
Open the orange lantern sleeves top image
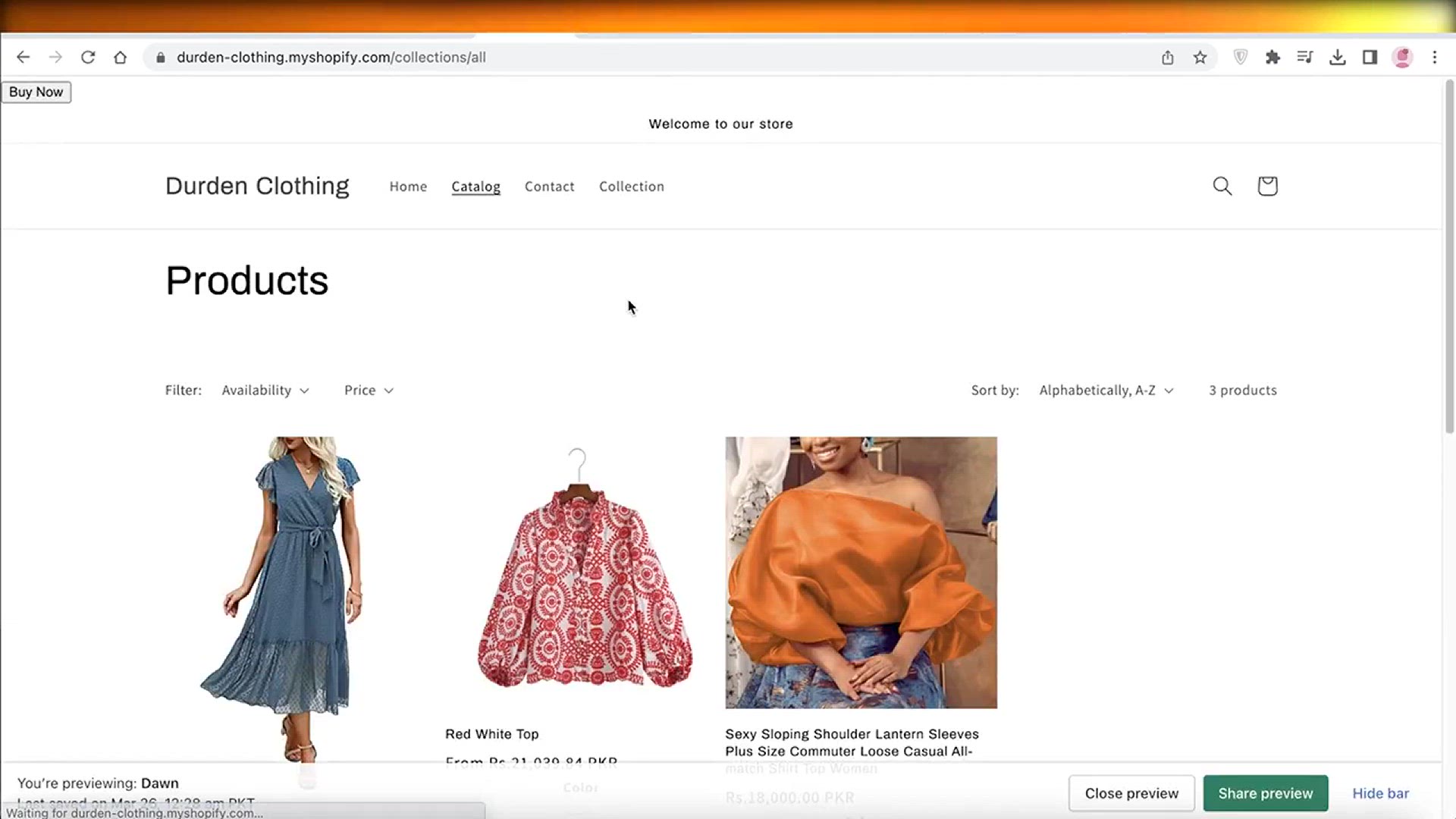click(861, 573)
